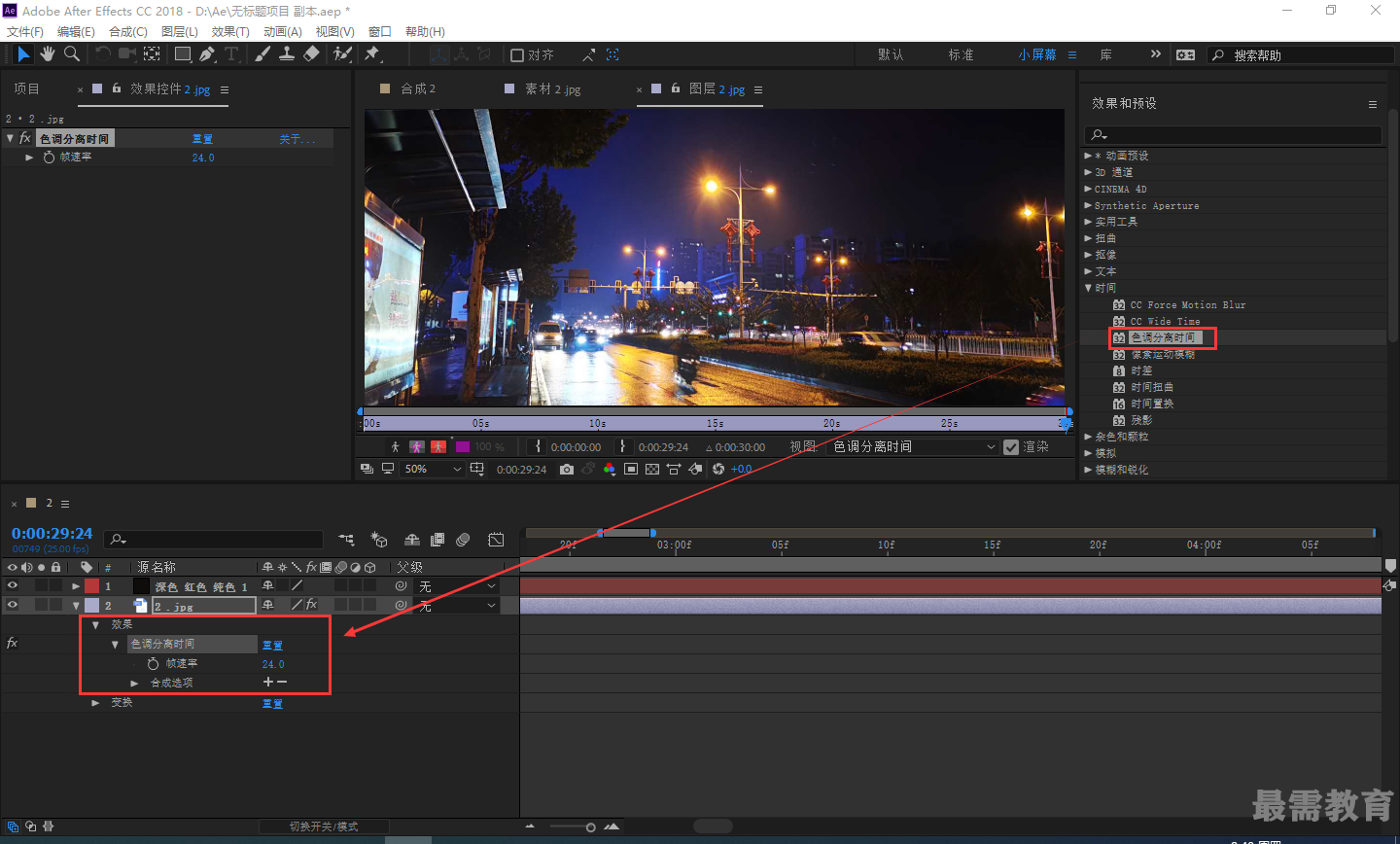Screen dimensions: 1400x844
Task: Take a snapshot with the camera icon
Action: click(567, 469)
